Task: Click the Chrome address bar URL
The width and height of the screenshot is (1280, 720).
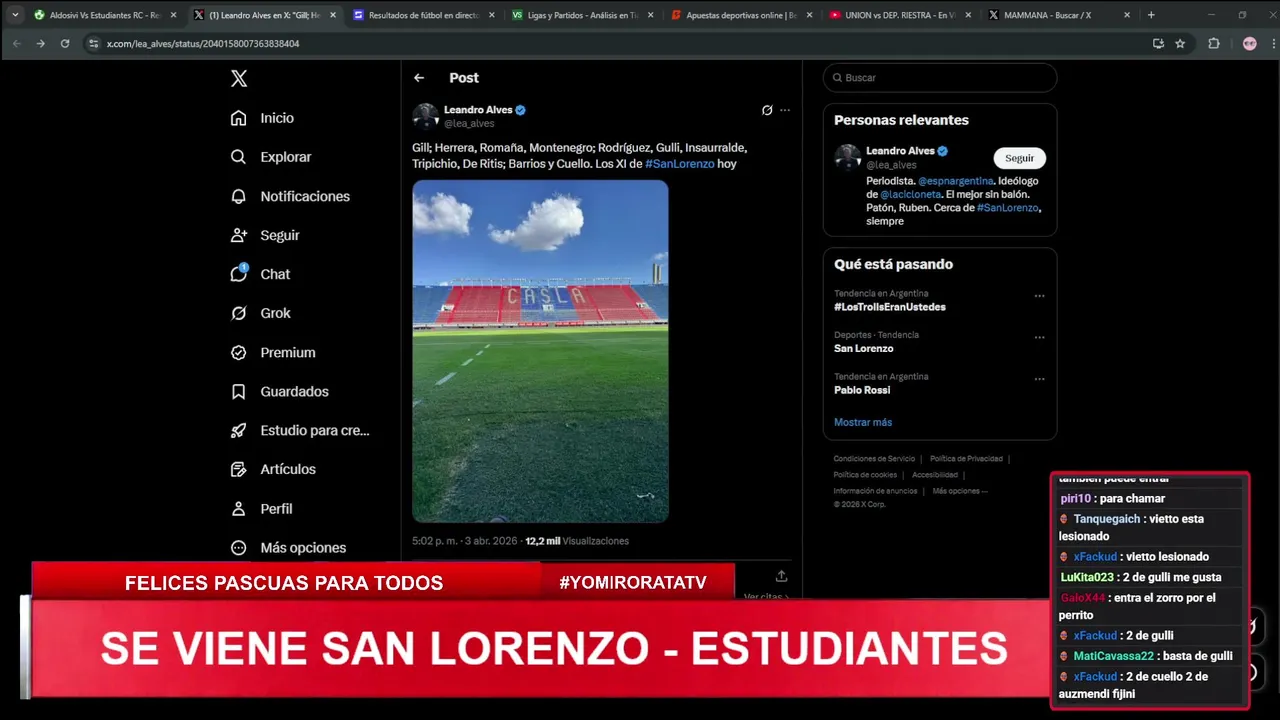Action: (203, 44)
